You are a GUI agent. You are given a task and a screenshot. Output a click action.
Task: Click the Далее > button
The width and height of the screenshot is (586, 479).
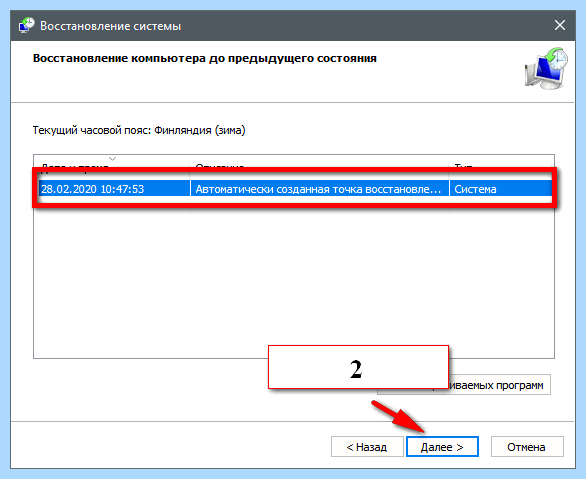click(x=442, y=446)
